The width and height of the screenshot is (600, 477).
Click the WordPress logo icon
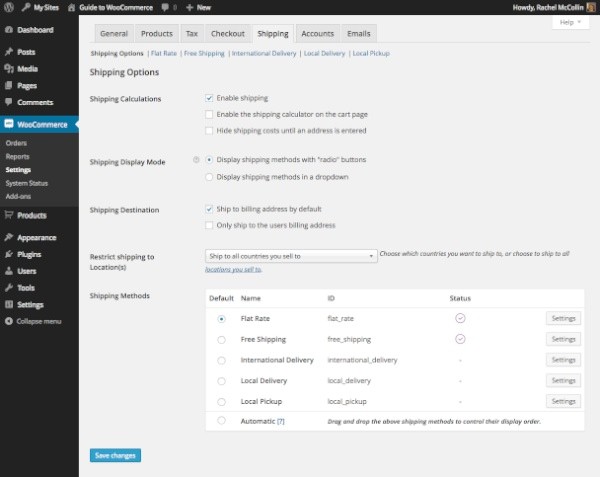[8, 7]
